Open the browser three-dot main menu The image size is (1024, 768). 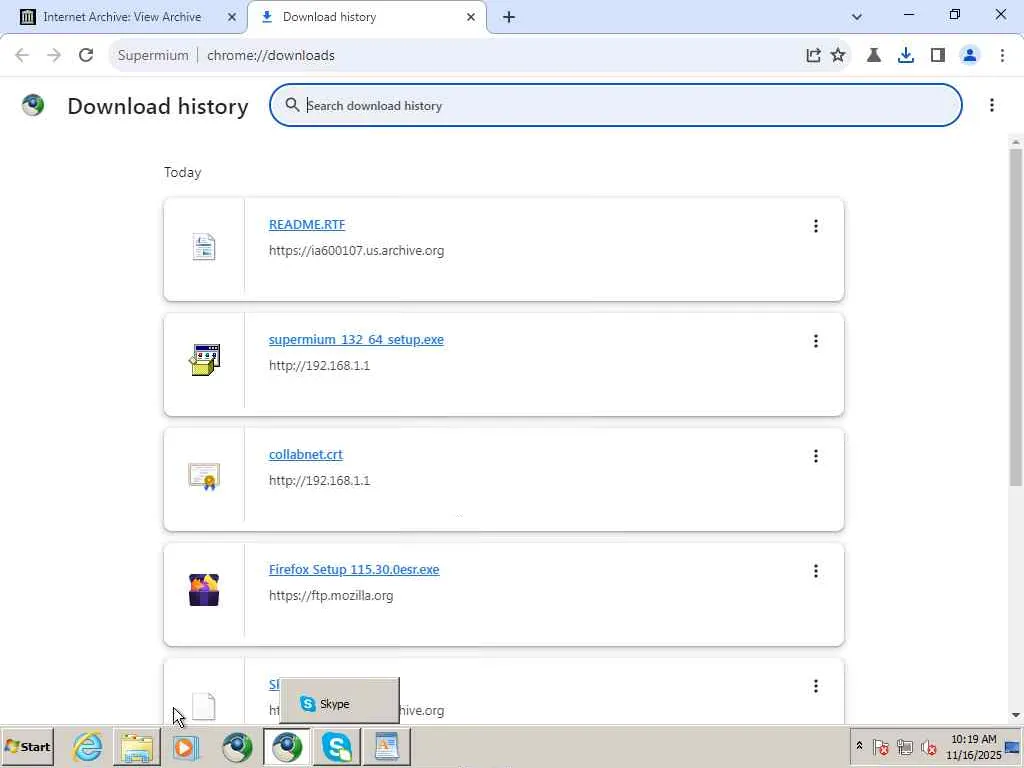[1002, 56]
